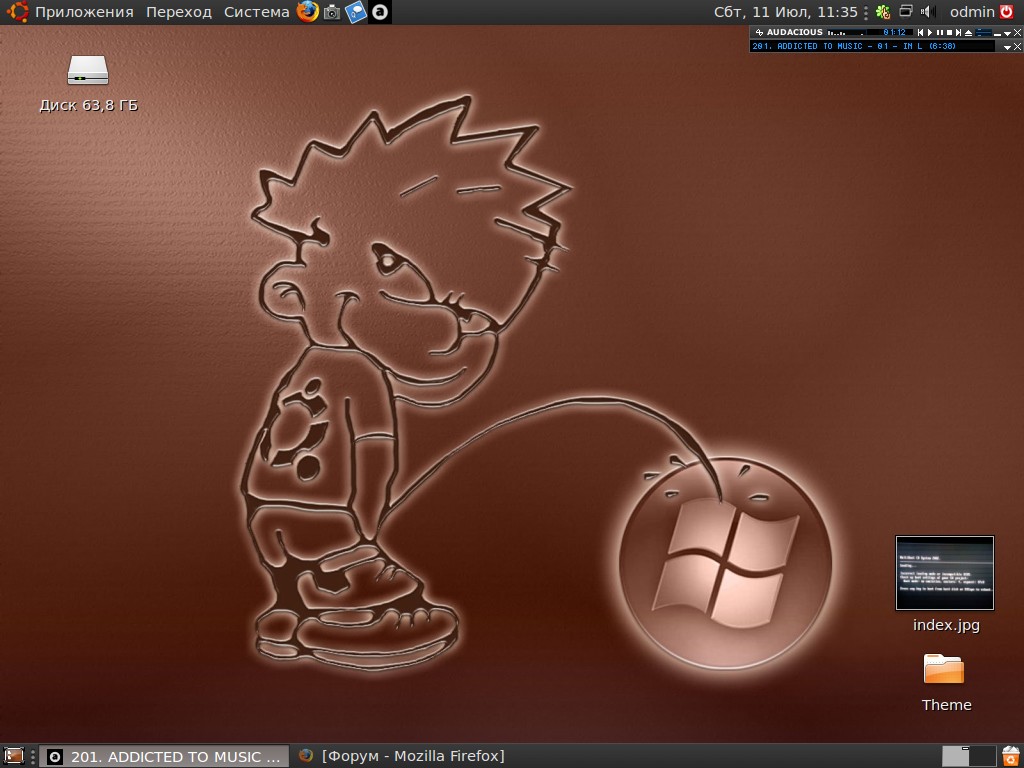This screenshot has width=1024, height=768.
Task: Click the Ubuntu logo in the top panel
Action: tap(17, 12)
